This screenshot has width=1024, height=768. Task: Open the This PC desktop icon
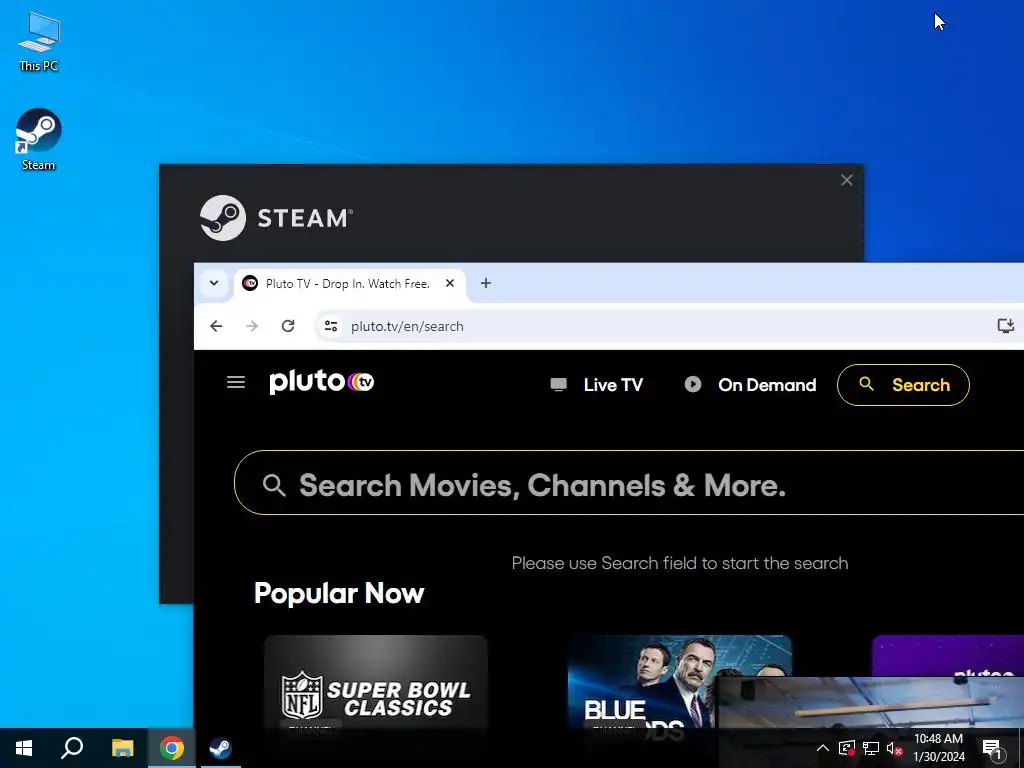coord(39,42)
